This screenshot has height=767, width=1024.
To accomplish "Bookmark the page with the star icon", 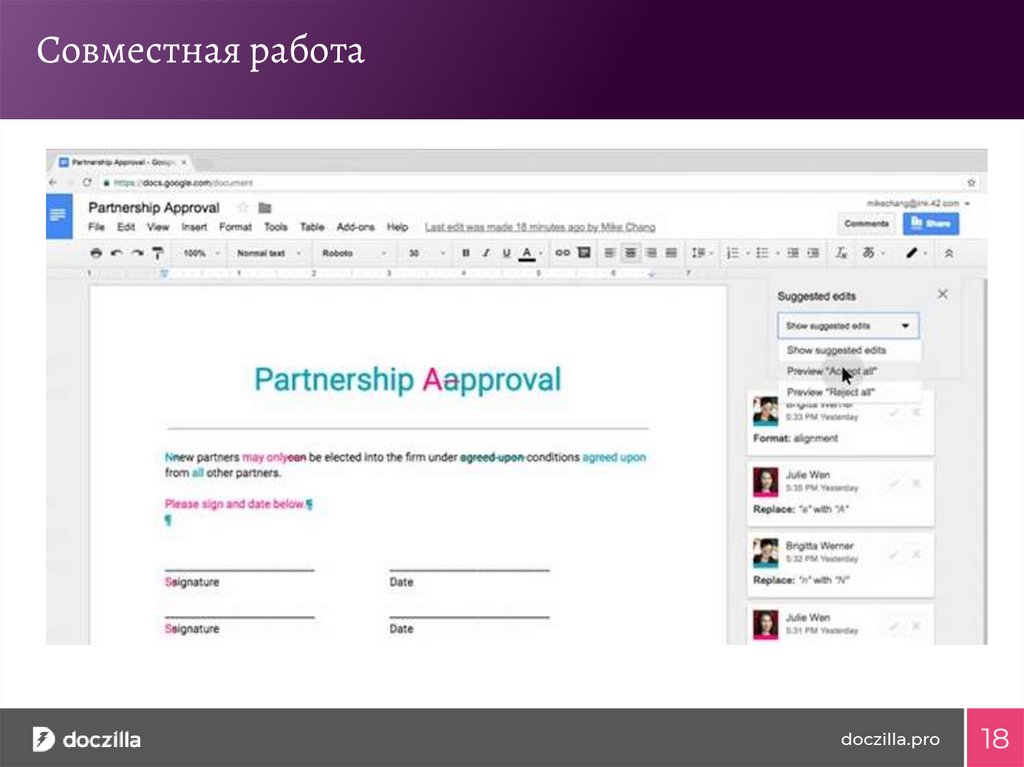I will pyautogui.click(x=972, y=182).
